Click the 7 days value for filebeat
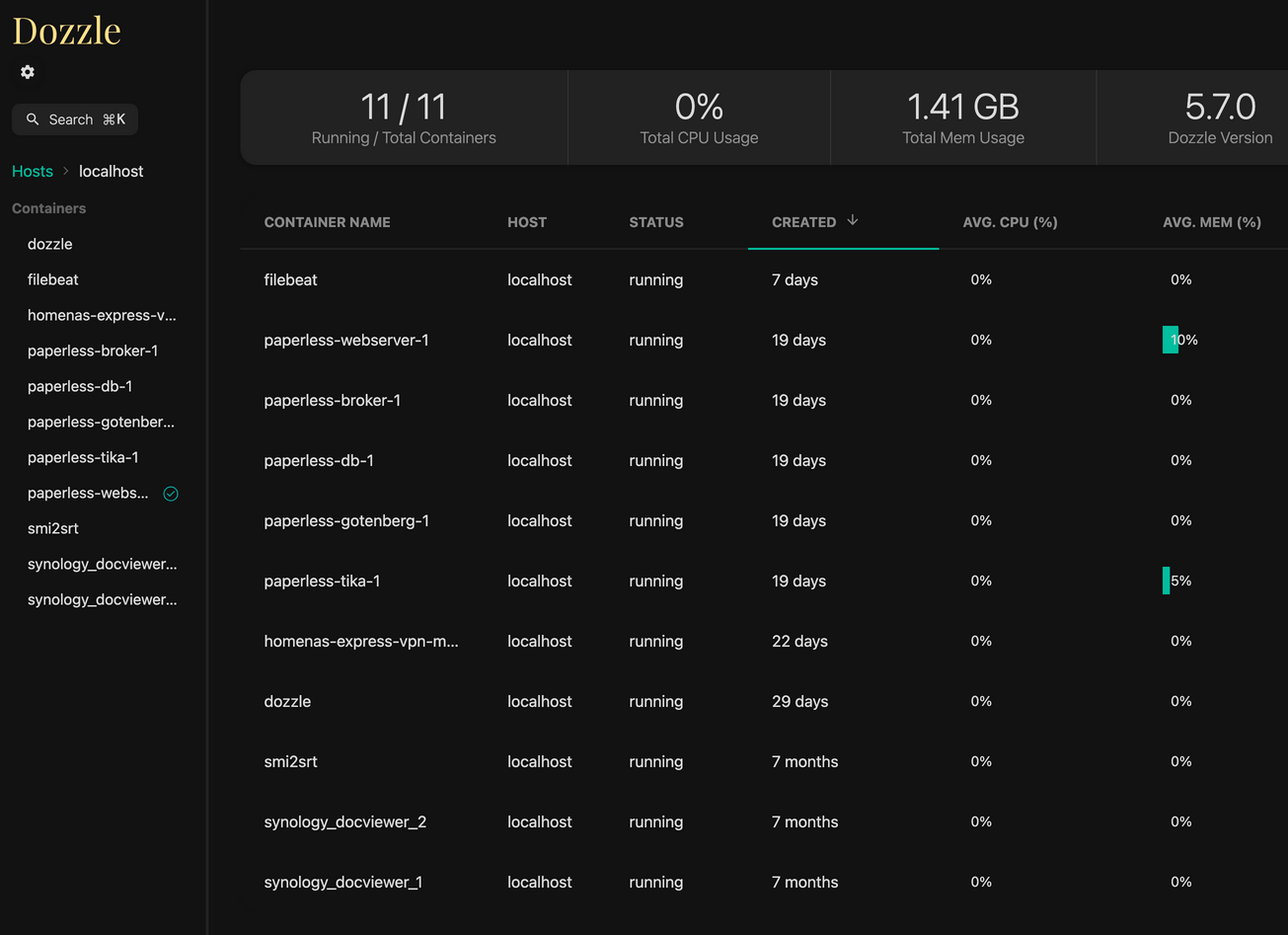The width and height of the screenshot is (1288, 935). (x=795, y=279)
